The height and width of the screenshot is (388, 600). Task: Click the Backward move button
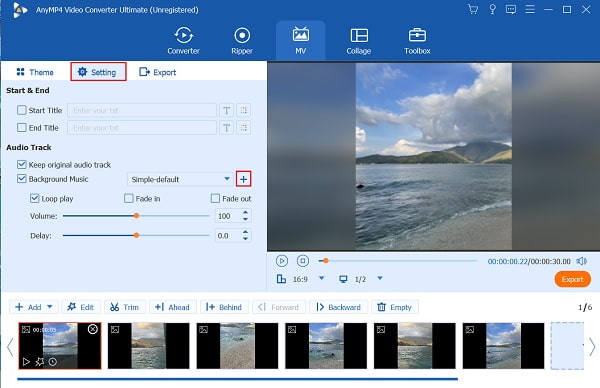(x=339, y=307)
